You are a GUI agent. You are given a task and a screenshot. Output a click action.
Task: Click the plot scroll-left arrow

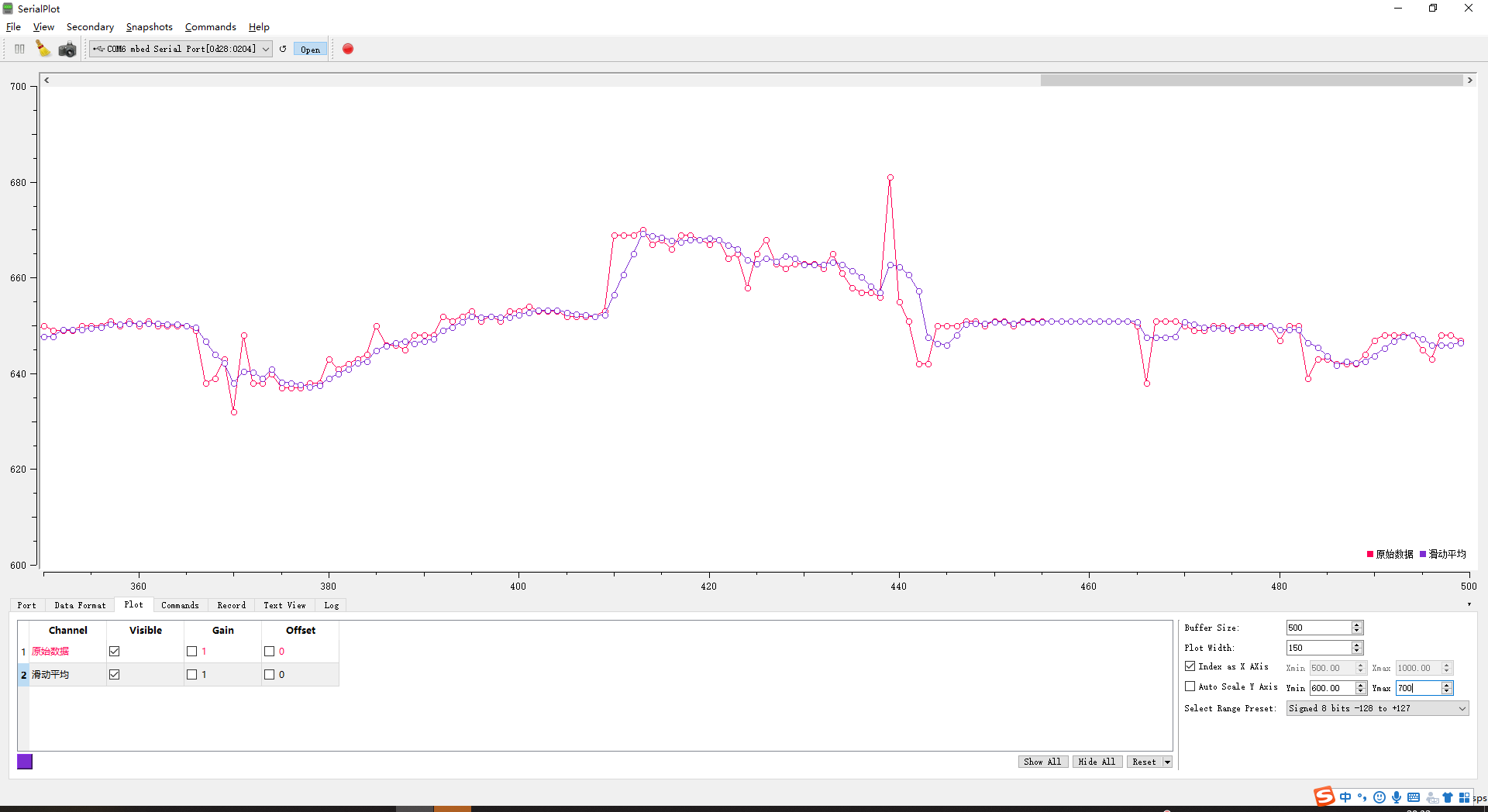point(46,80)
